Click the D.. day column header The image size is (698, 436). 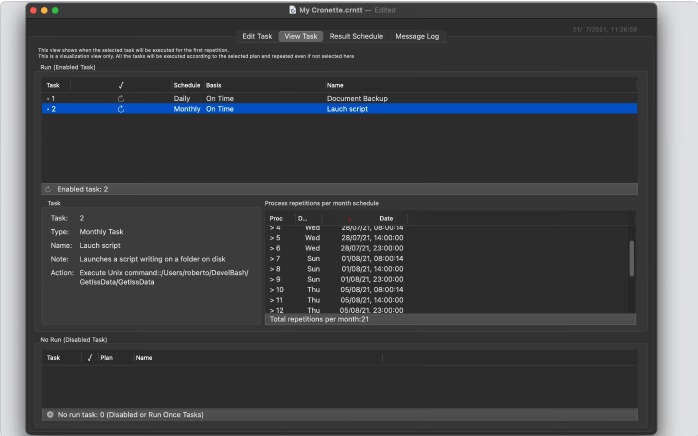pyautogui.click(x=303, y=219)
